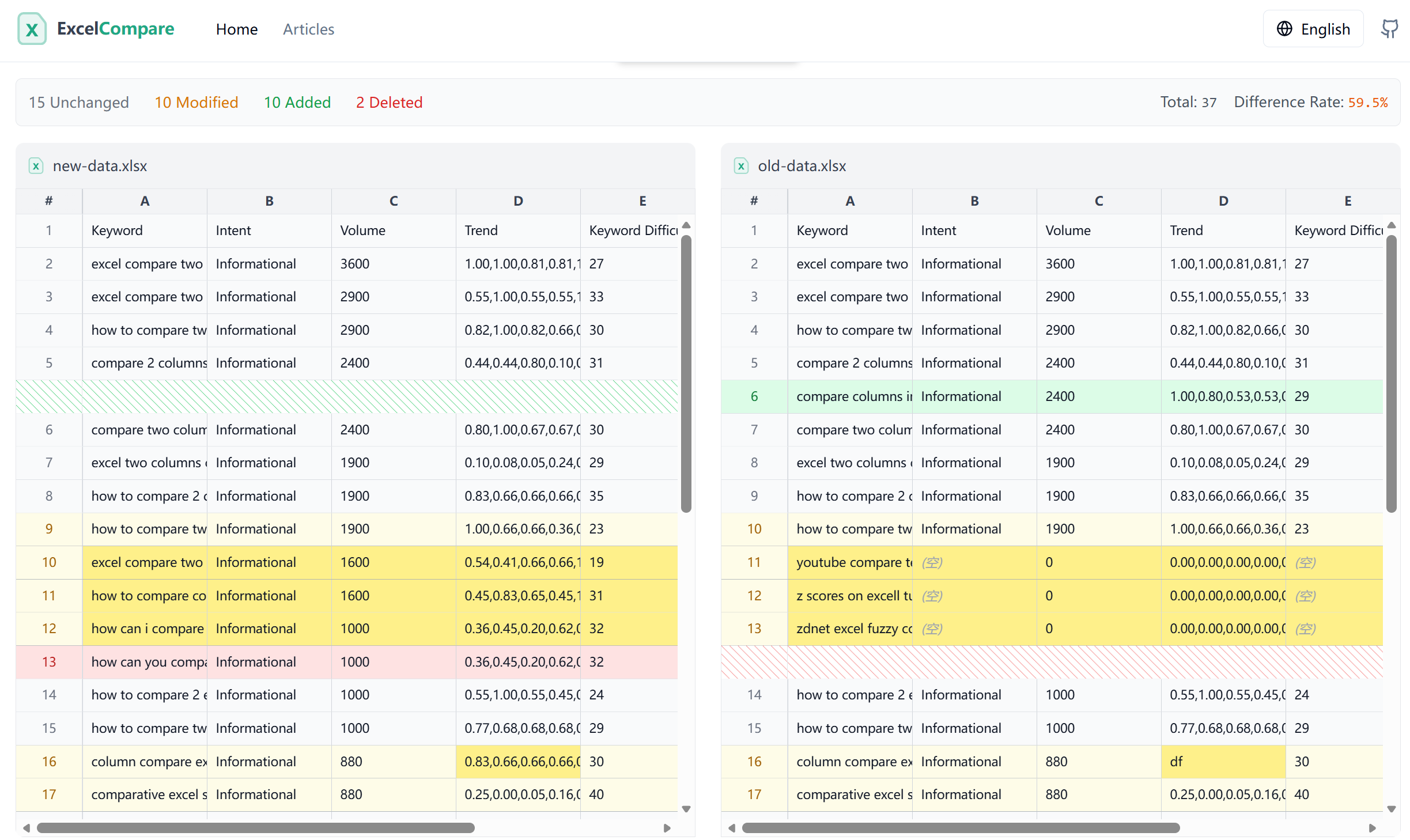Click right panel scroll-up arrow
Viewport: 1410px width, 840px height.
pos(1391,225)
